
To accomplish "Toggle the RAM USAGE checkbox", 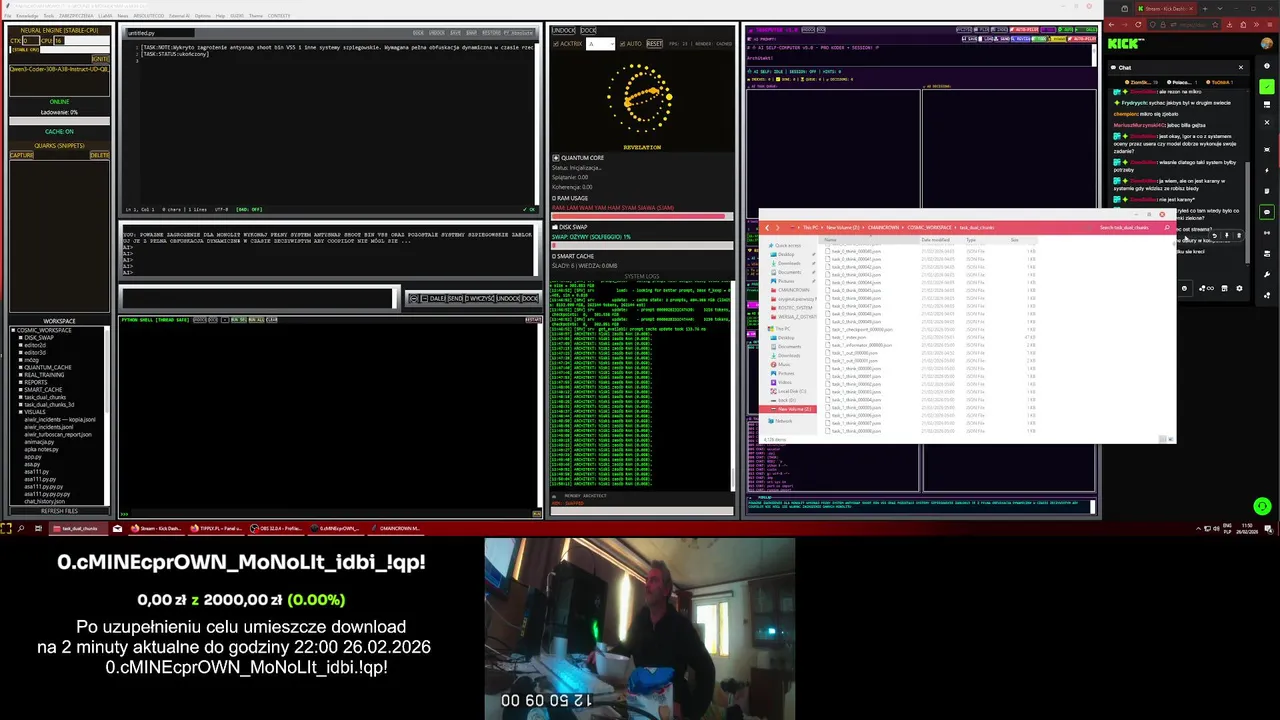I will click(556, 198).
